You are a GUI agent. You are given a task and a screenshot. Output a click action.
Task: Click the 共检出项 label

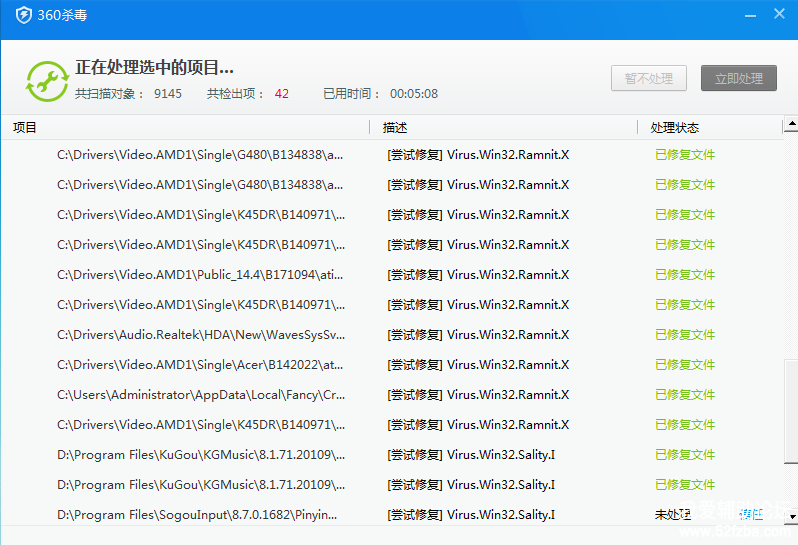pyautogui.click(x=234, y=94)
